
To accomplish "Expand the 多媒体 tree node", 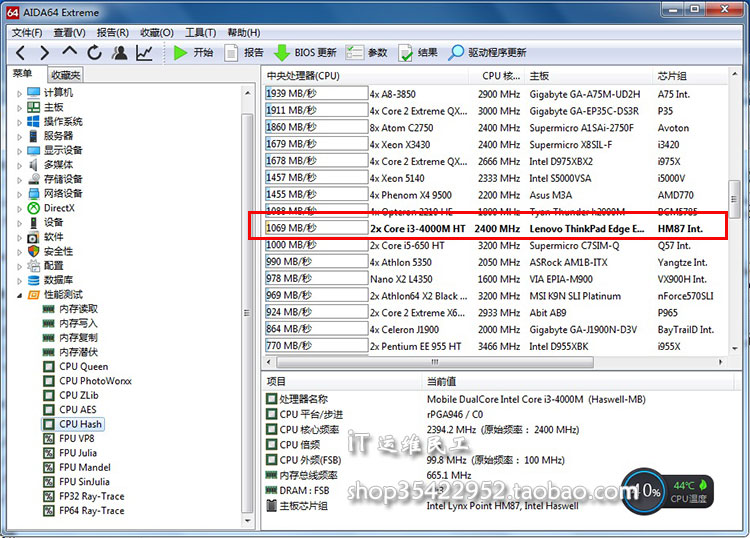I will (x=20, y=165).
